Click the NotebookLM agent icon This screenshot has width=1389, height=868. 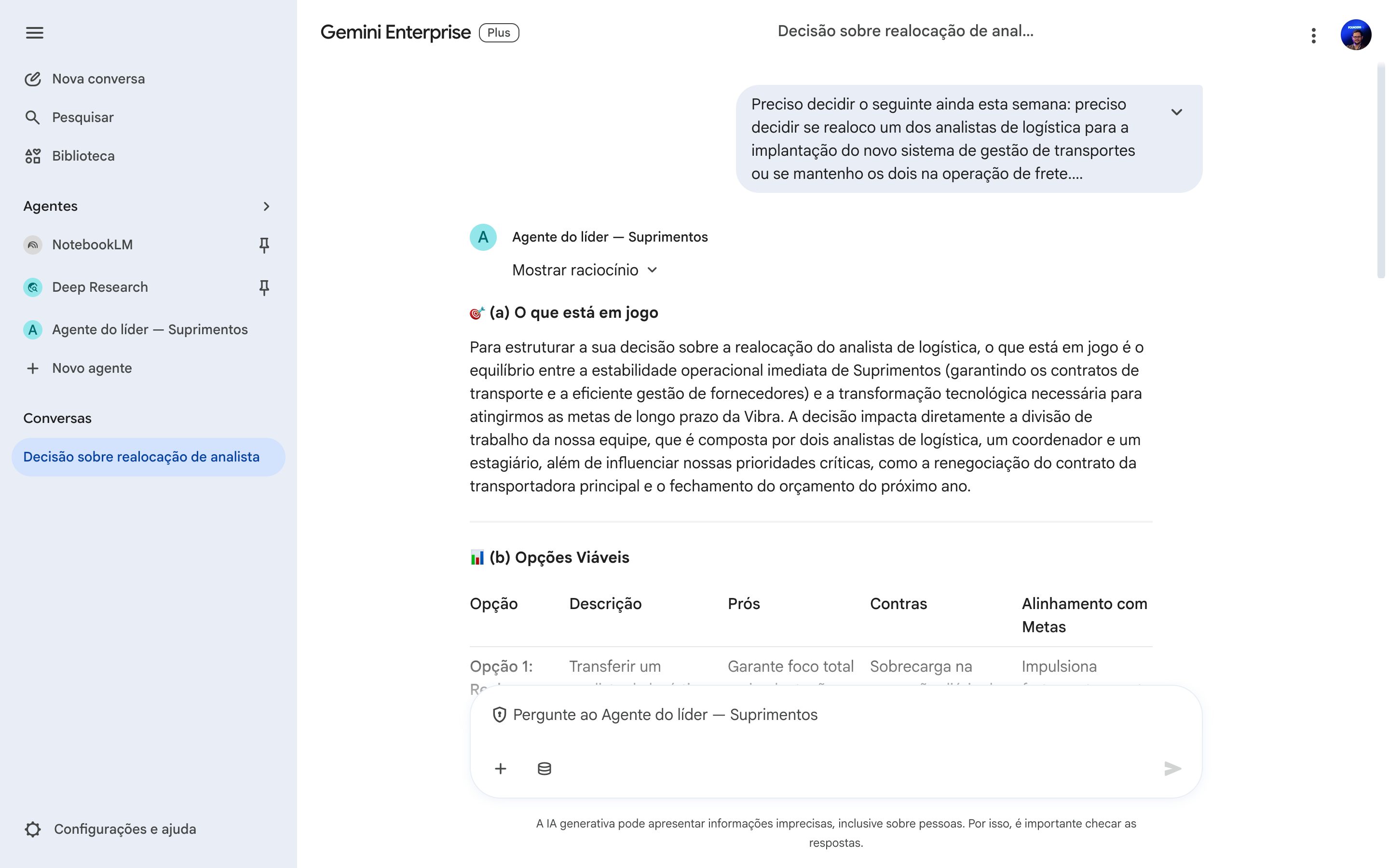[x=33, y=244]
